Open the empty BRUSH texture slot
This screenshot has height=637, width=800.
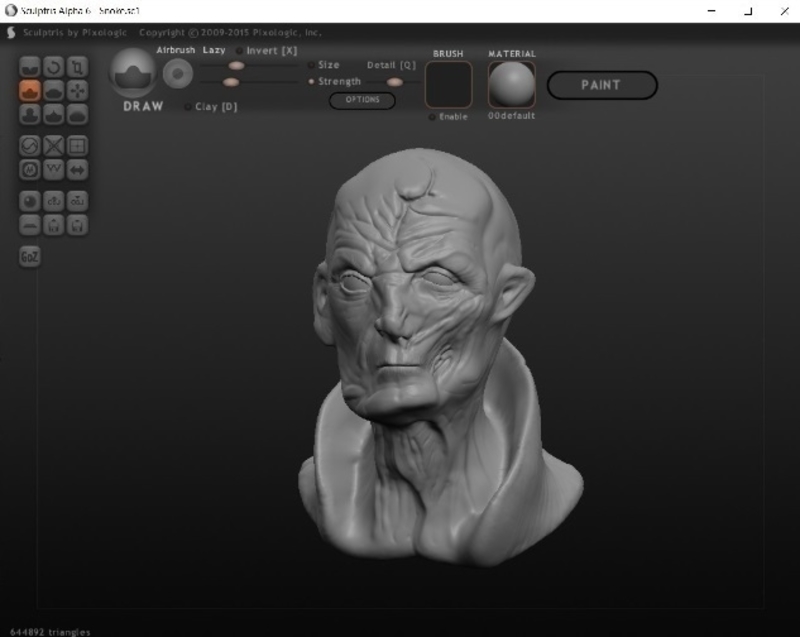click(448, 85)
